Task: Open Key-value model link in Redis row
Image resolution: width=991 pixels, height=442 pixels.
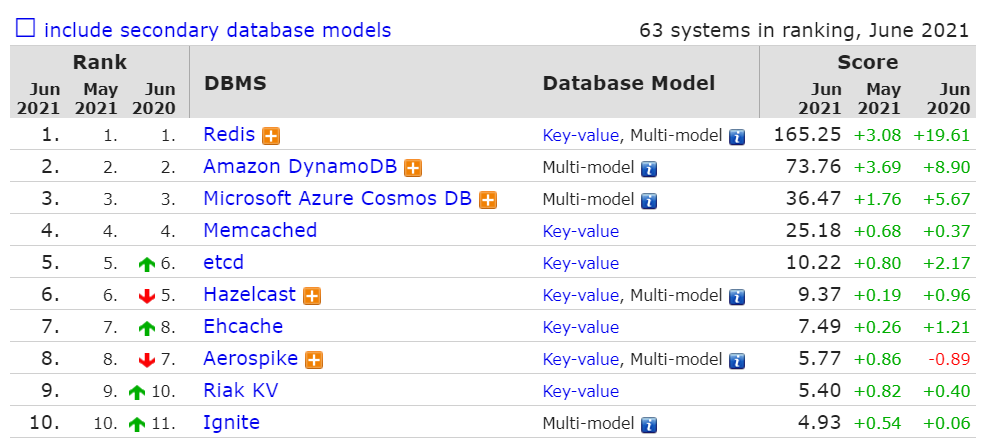Action: tap(580, 135)
